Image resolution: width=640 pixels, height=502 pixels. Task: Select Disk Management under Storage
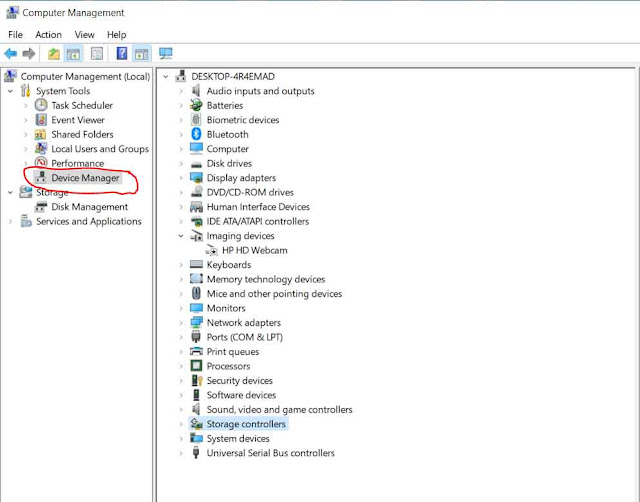point(88,207)
